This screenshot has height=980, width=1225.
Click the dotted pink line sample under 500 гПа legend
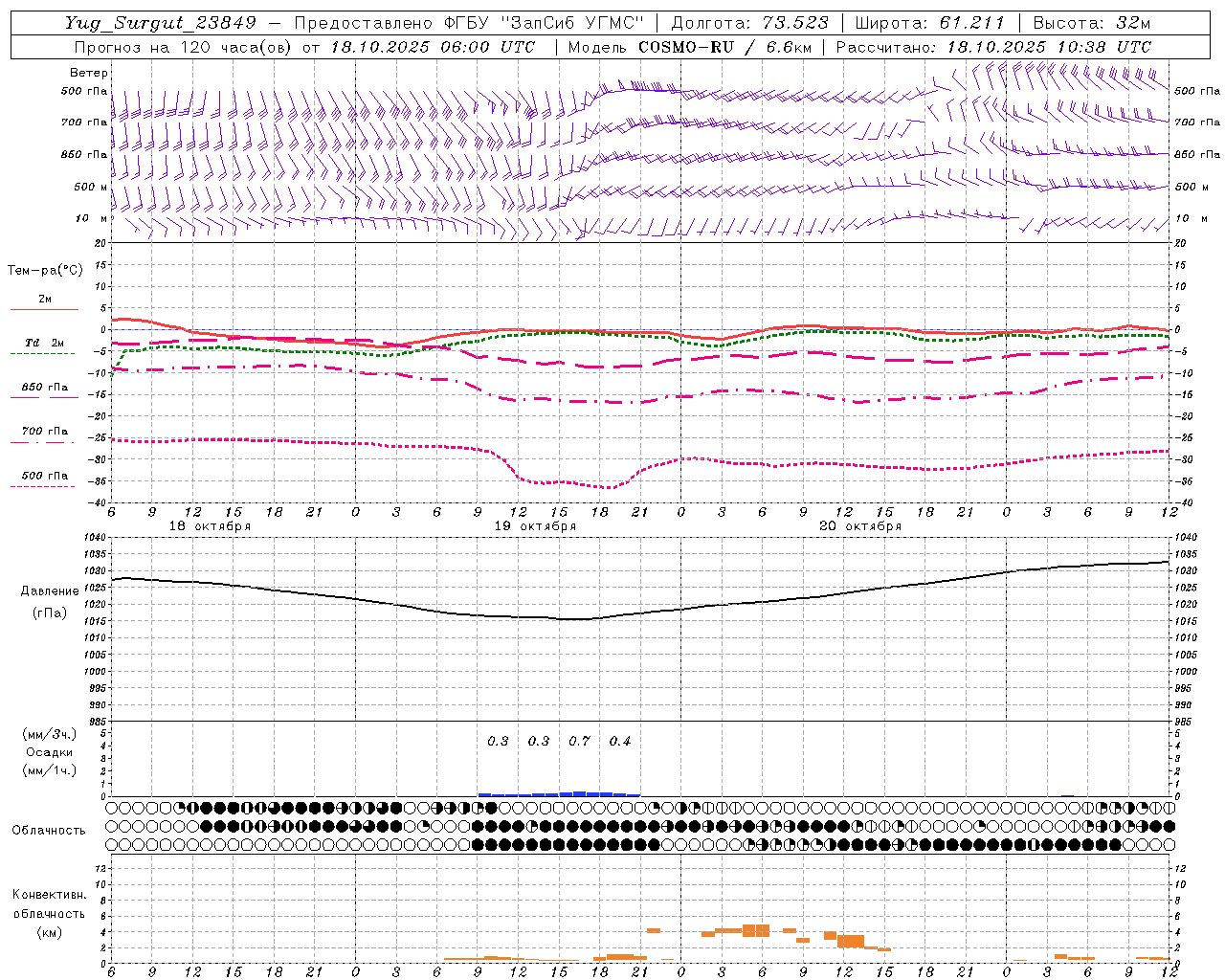(x=43, y=487)
